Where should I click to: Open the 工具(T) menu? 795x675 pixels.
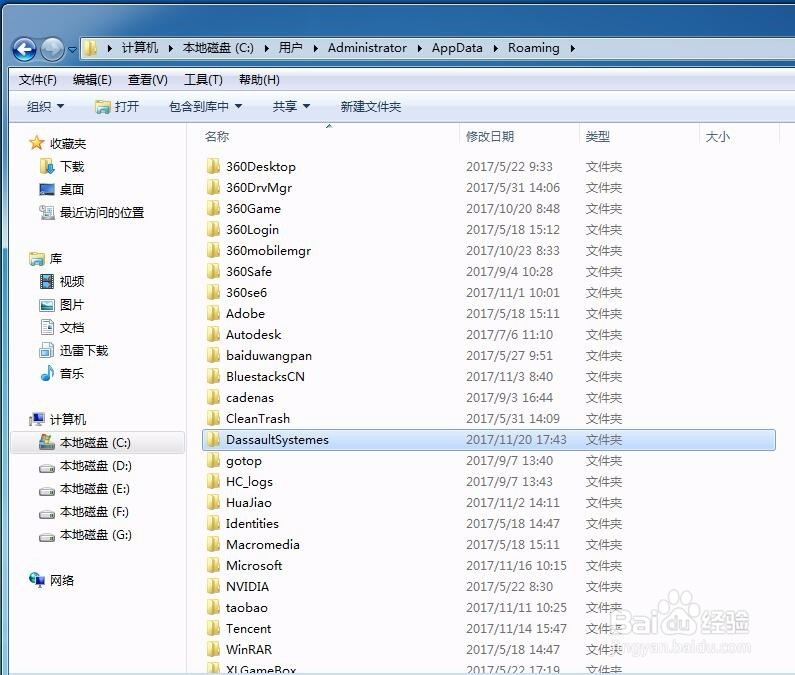pyautogui.click(x=203, y=80)
